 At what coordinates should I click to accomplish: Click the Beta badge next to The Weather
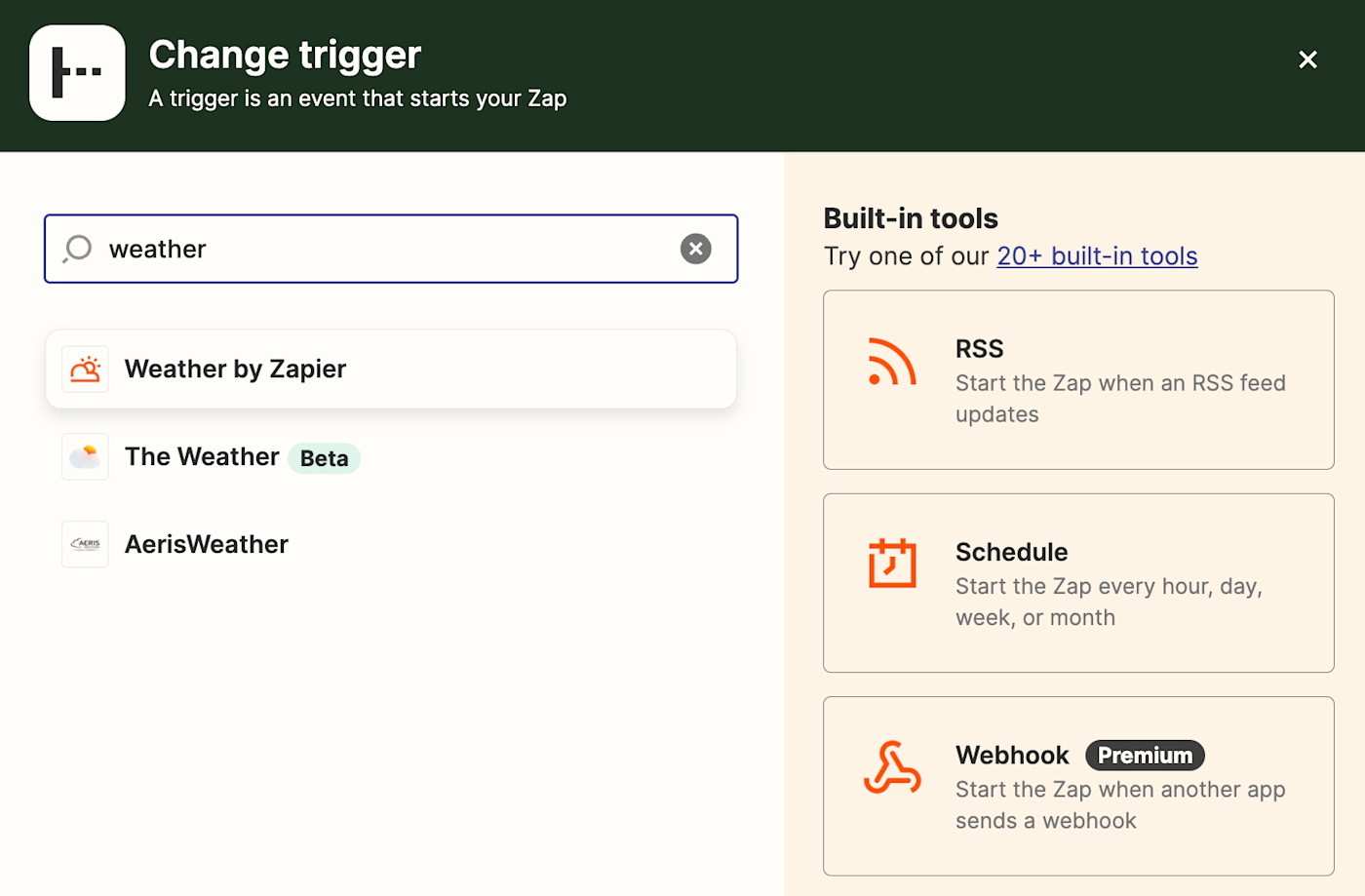(324, 458)
